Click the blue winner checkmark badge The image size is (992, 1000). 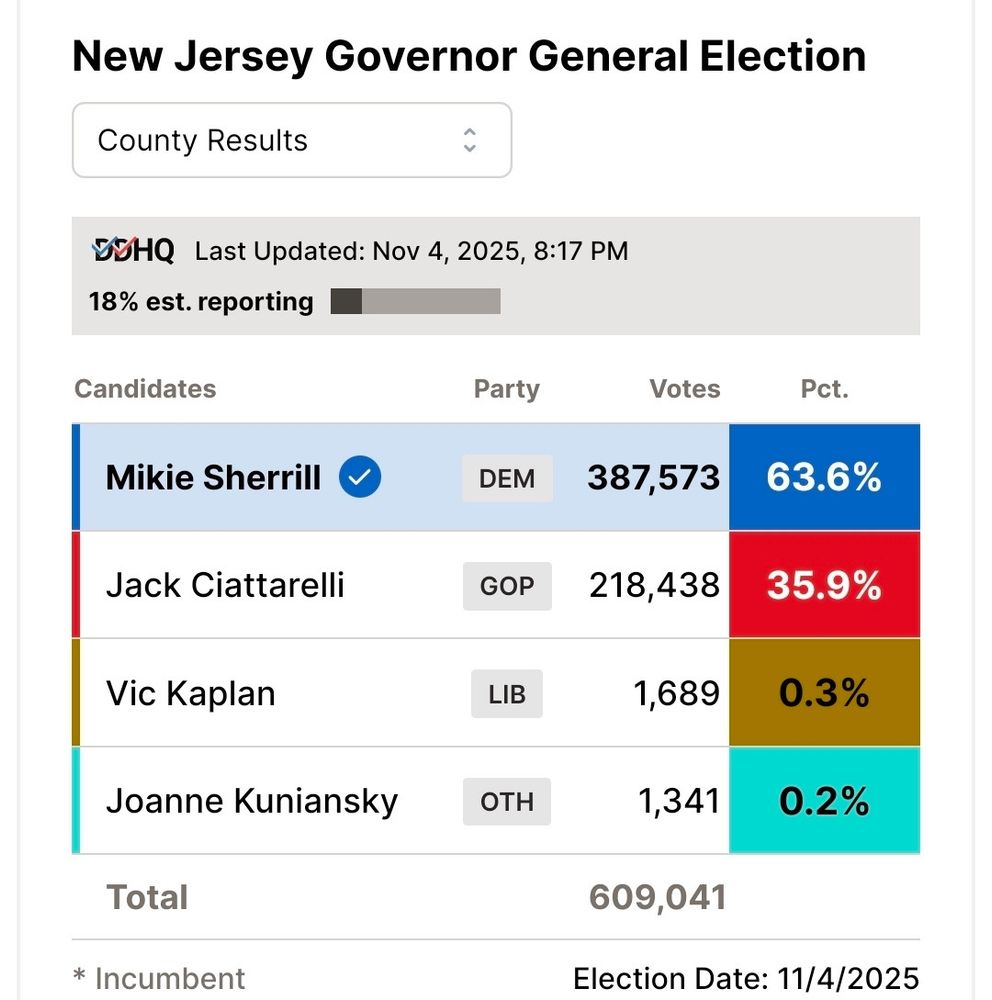(360, 478)
